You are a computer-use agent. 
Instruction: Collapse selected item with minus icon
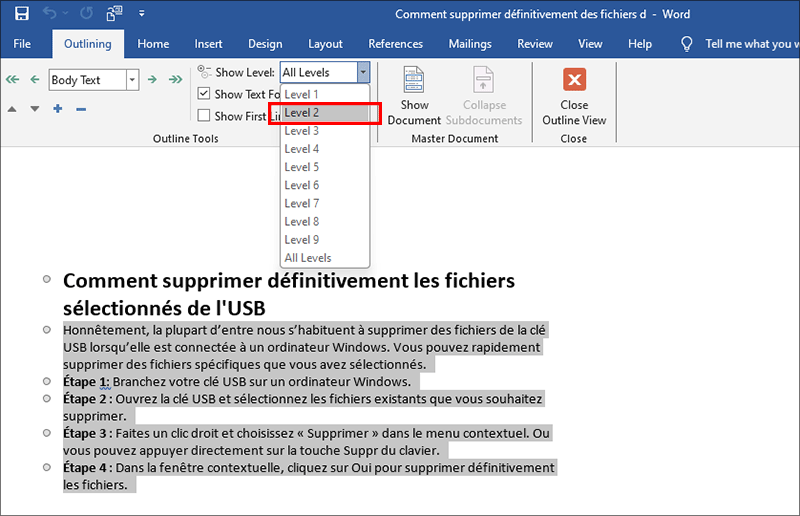[81, 109]
